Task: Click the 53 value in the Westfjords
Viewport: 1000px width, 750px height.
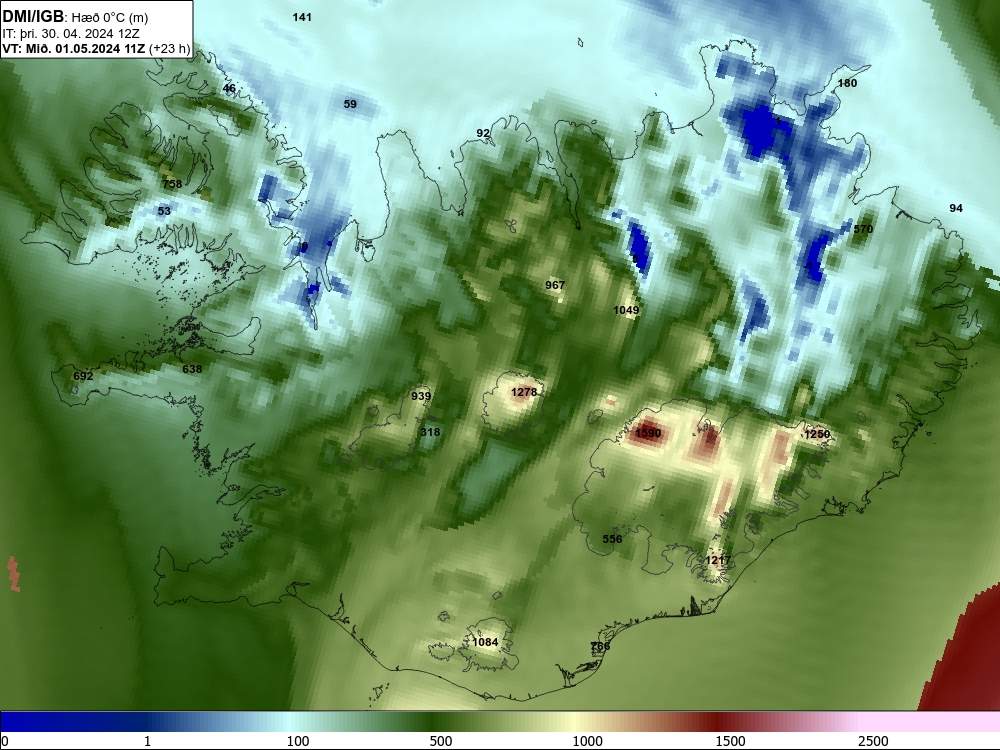Action: 164,210
